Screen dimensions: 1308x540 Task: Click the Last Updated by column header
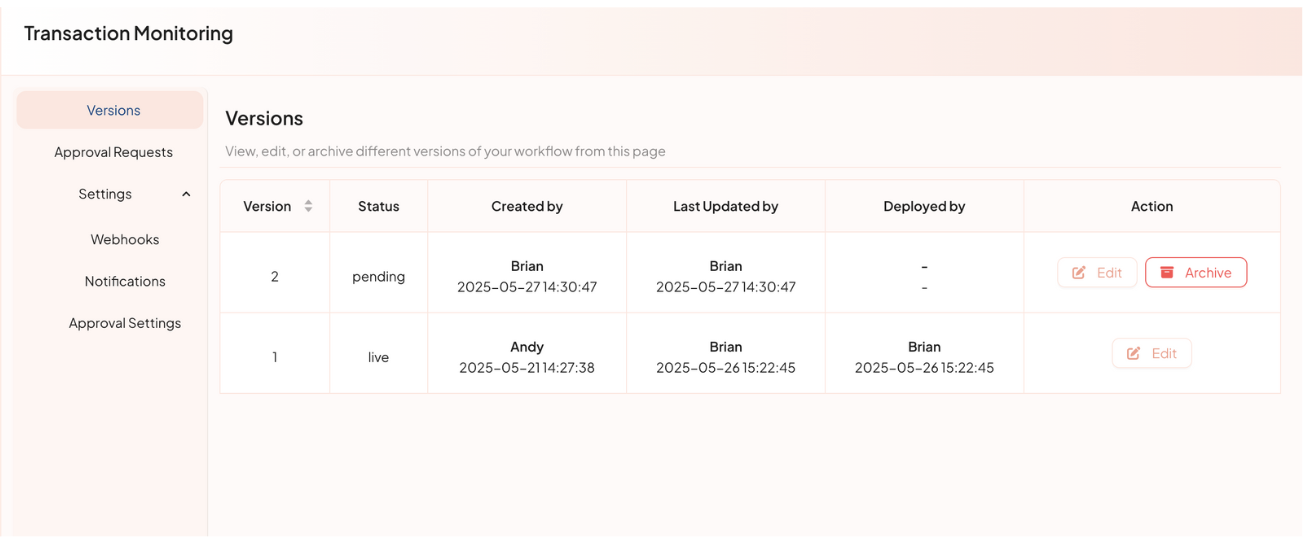pos(725,206)
